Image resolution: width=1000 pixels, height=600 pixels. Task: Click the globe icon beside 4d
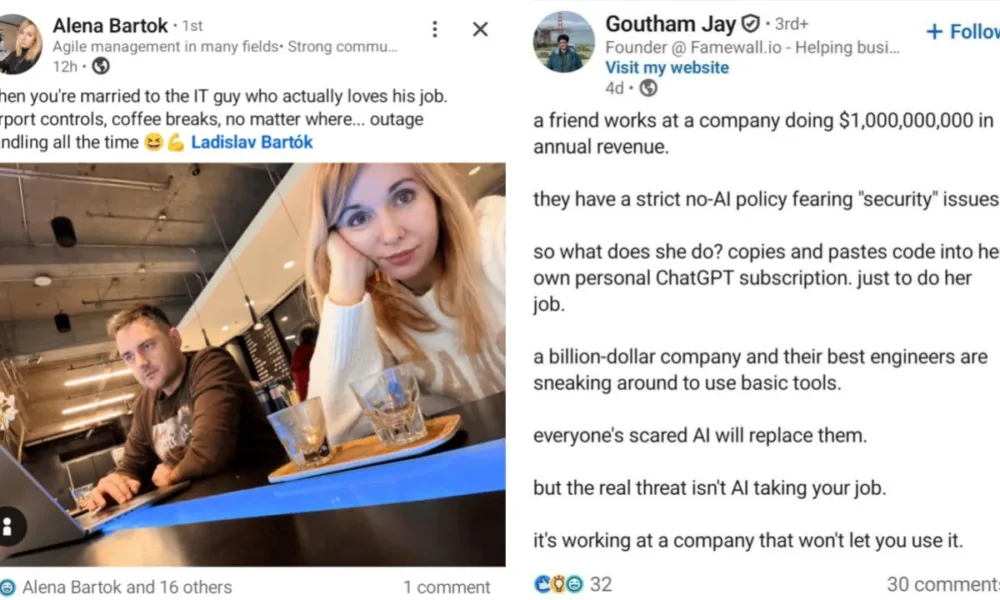[648, 88]
